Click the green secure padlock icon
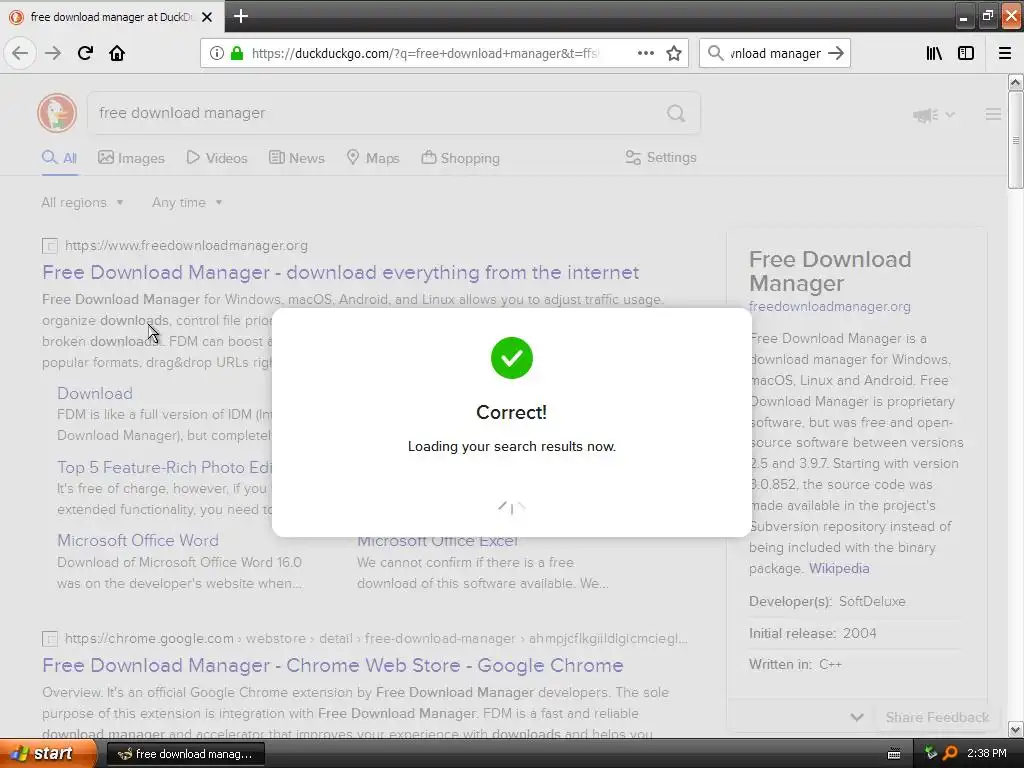1024x768 pixels. click(237, 53)
